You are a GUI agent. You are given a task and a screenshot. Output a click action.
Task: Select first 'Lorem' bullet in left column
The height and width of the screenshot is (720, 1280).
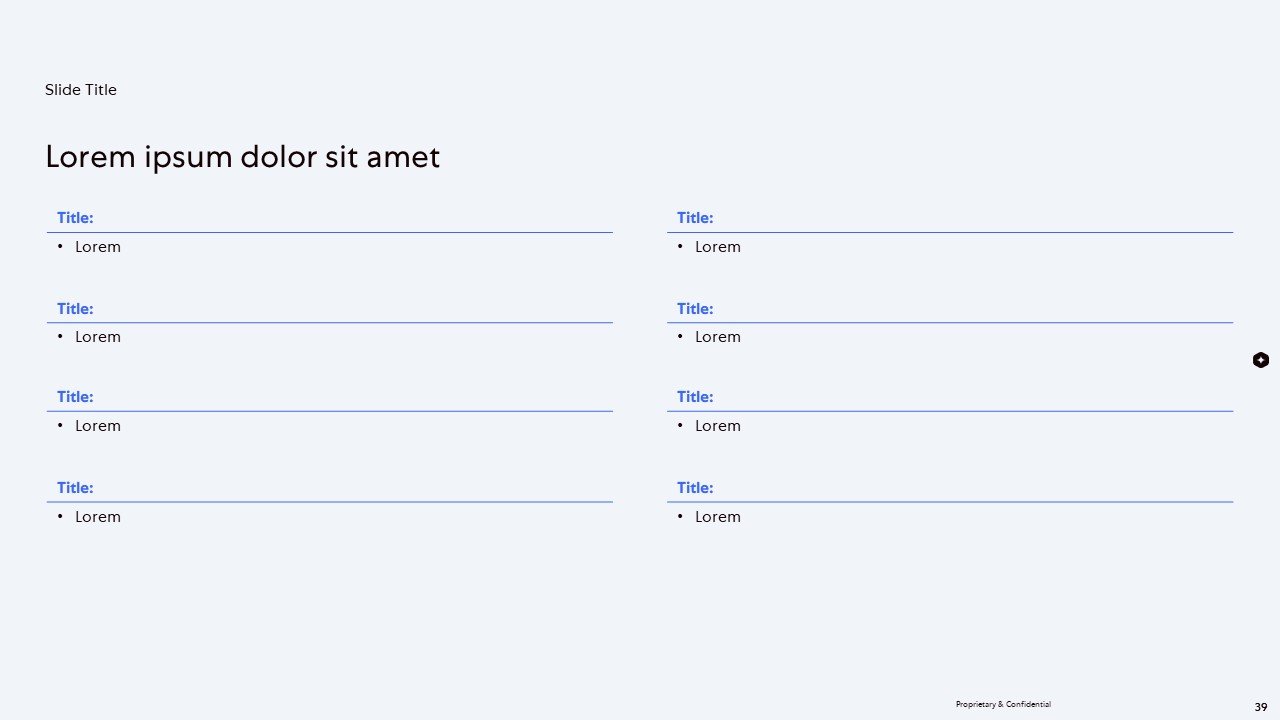(x=98, y=247)
